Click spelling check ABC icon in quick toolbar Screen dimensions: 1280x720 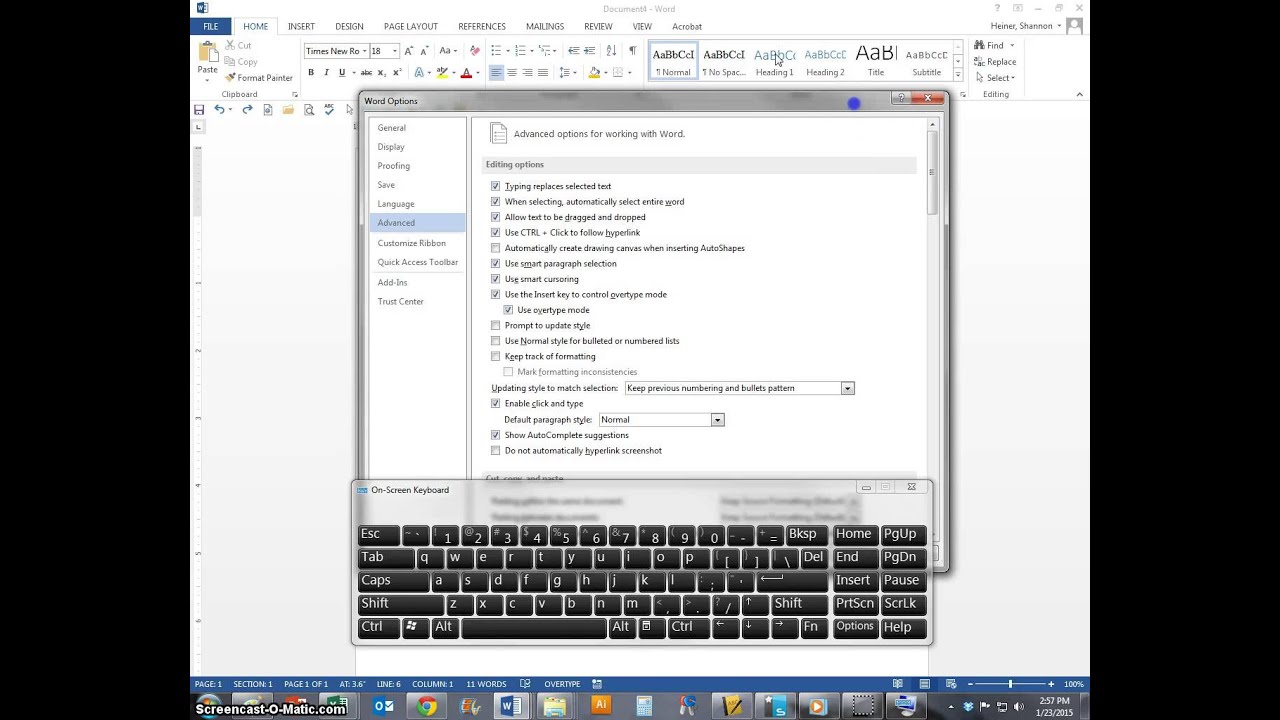point(329,109)
